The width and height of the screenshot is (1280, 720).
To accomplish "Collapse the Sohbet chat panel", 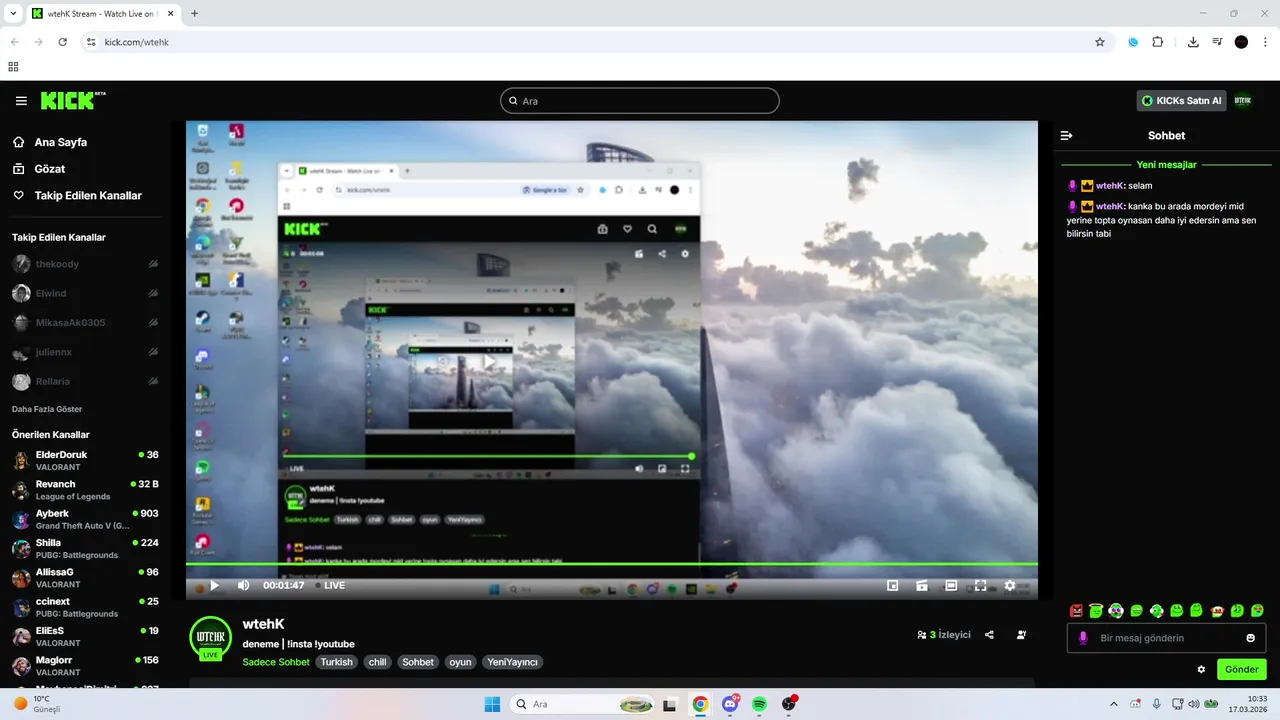I will (1066, 135).
